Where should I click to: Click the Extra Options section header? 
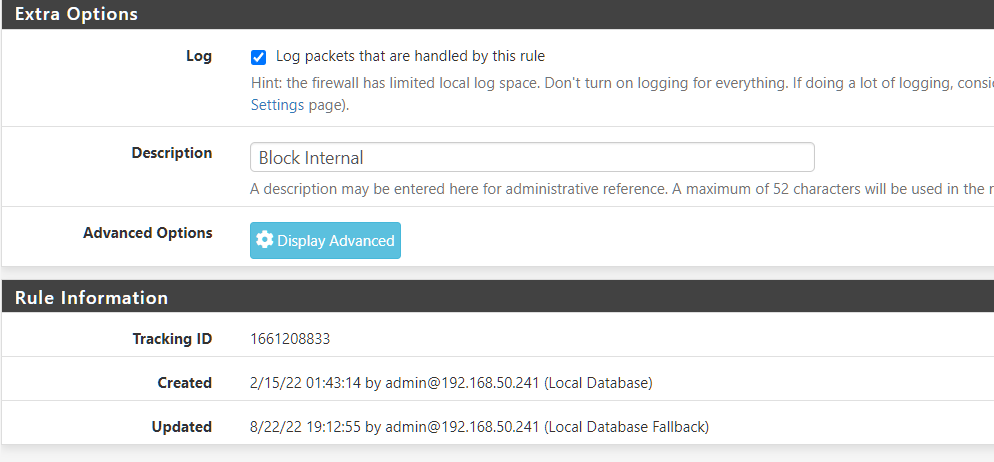76,14
